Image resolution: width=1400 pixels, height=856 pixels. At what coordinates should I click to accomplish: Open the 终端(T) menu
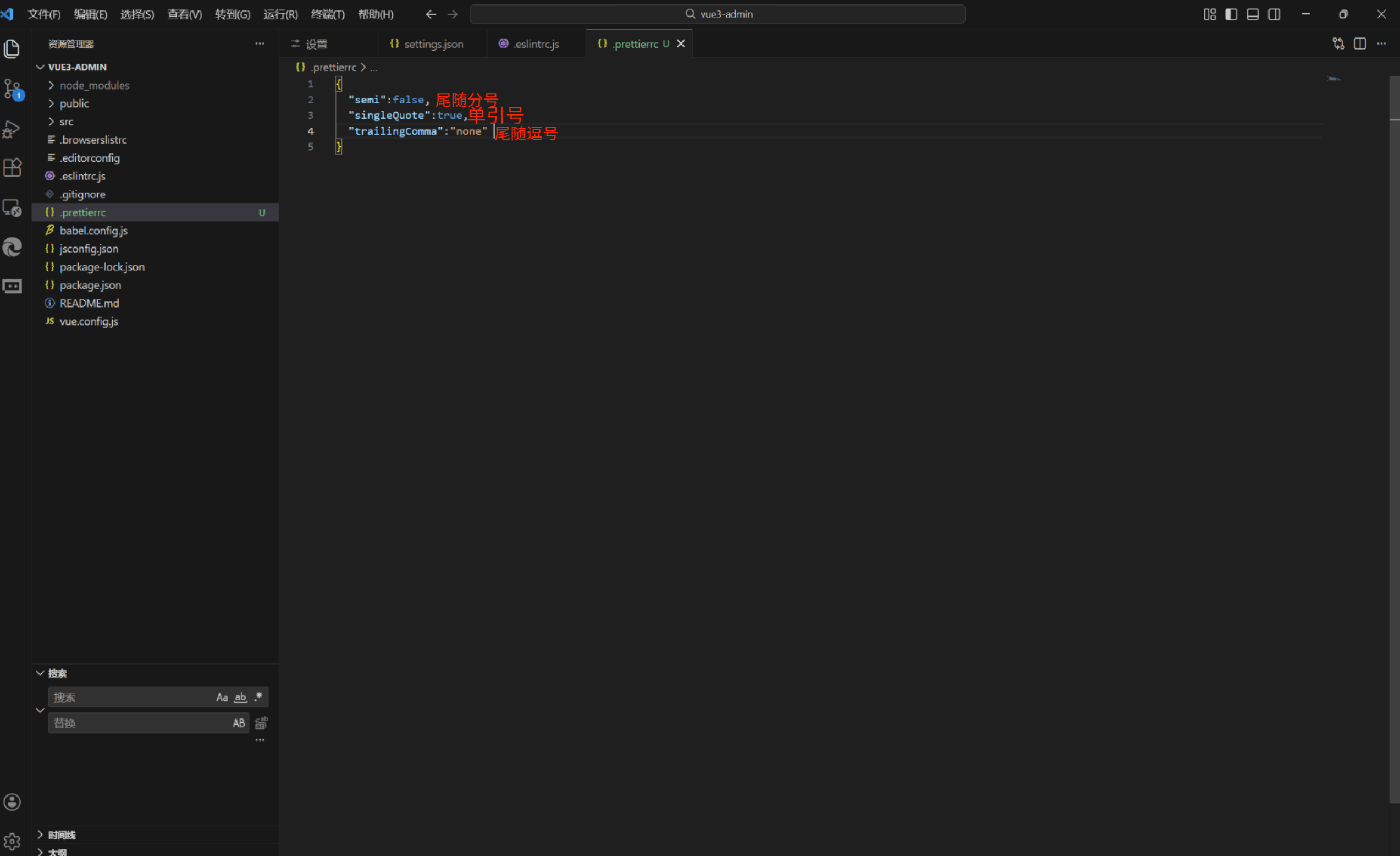coord(327,14)
